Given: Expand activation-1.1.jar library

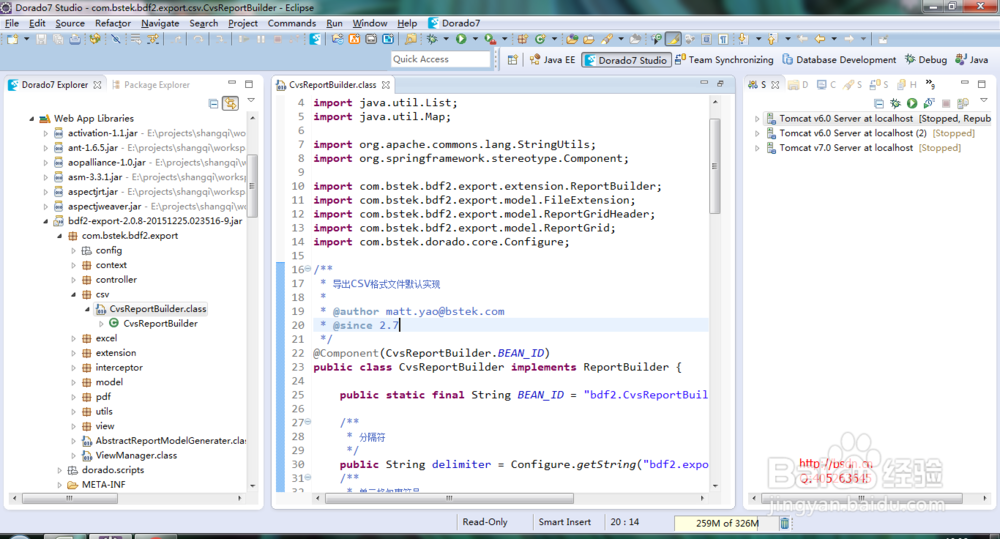Looking at the screenshot, I should tap(45, 133).
